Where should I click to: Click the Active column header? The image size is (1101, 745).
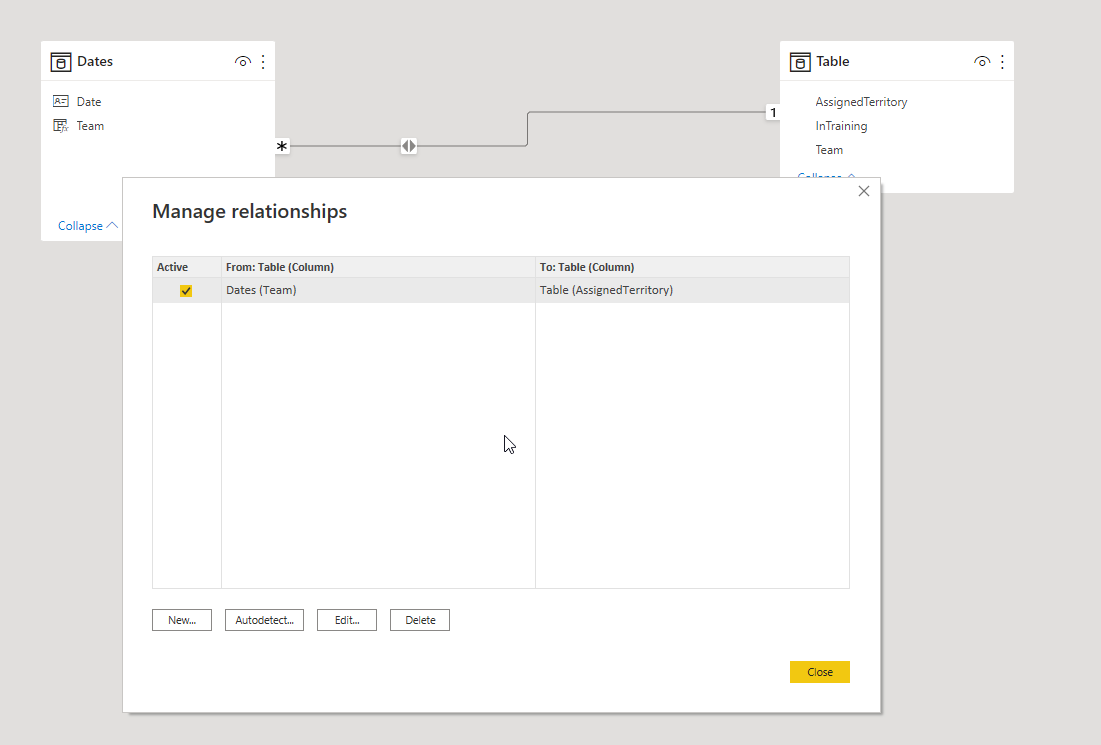(186, 267)
